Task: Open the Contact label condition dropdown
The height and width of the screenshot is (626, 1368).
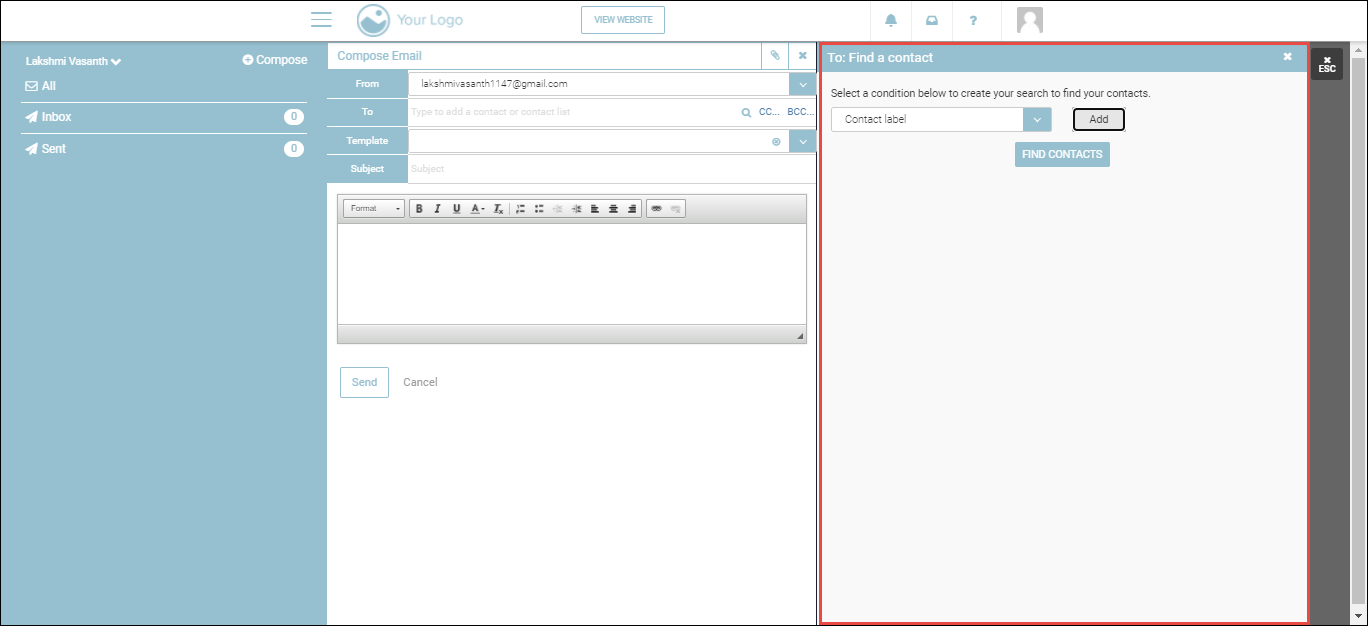Action: pyautogui.click(x=1037, y=120)
